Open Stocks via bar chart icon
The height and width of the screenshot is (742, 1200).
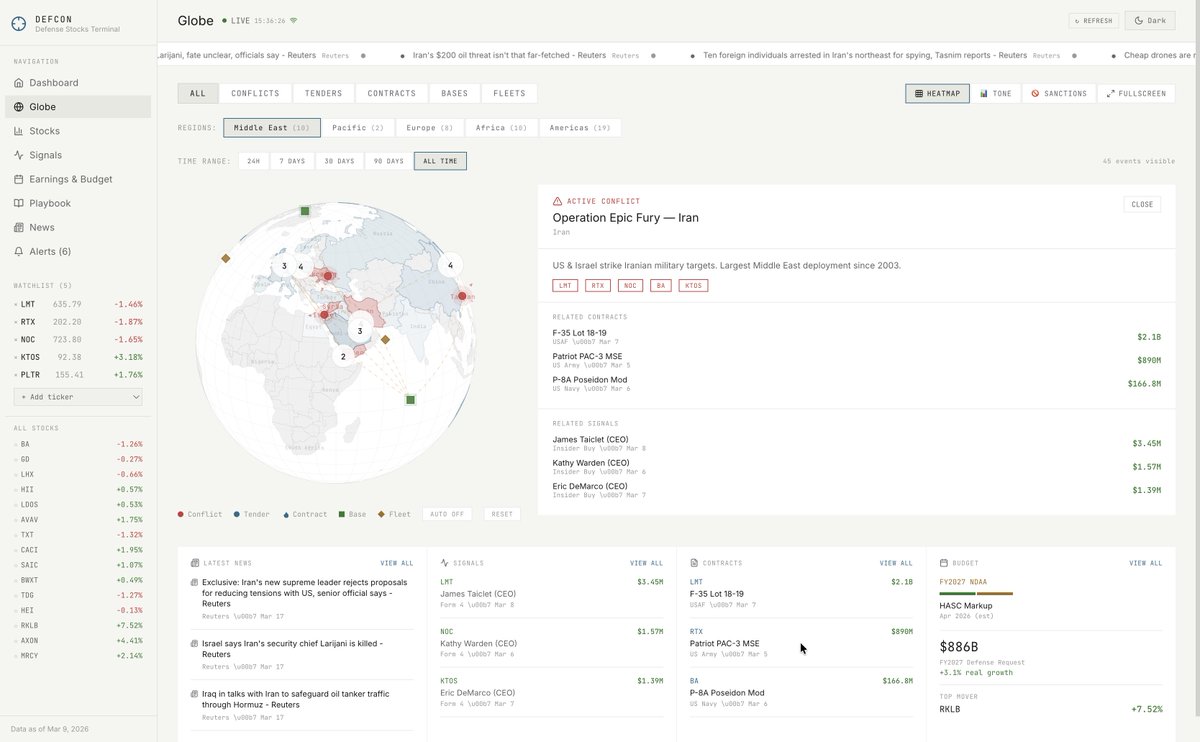point(20,131)
